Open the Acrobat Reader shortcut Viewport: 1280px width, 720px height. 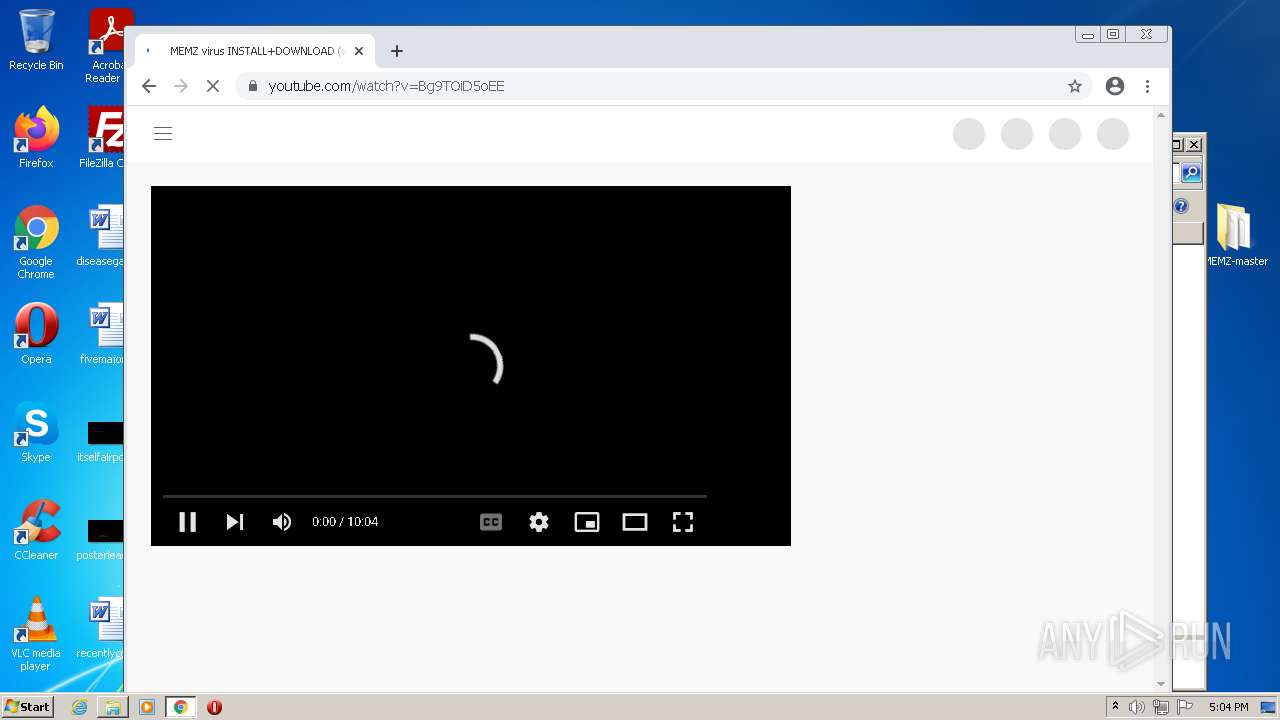tap(105, 46)
